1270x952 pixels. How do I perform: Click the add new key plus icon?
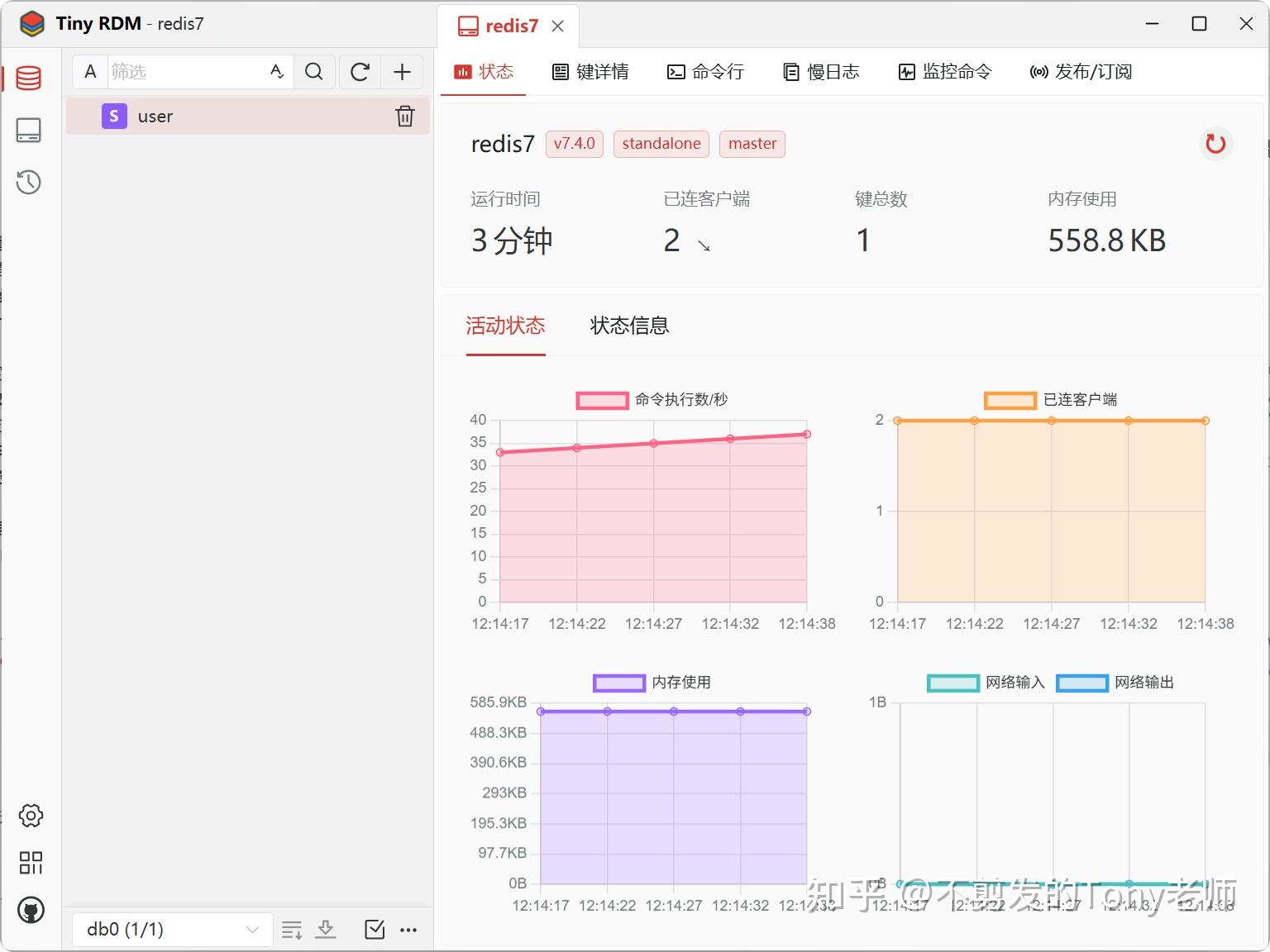coord(402,72)
